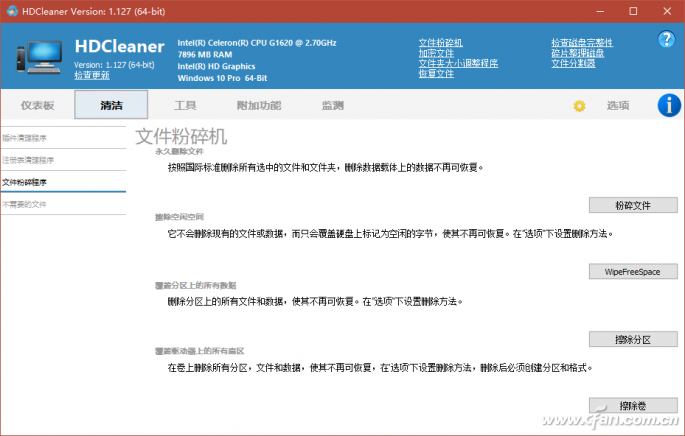Click the yellow gear options icon
This screenshot has width=685, height=436.
coord(579,106)
